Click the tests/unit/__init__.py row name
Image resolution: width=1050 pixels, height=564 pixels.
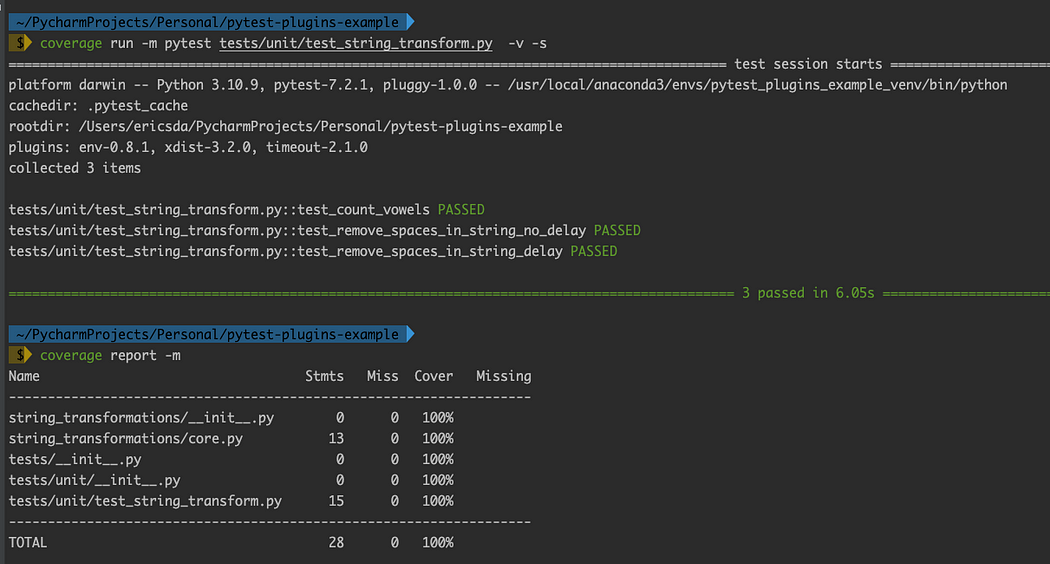(94, 480)
